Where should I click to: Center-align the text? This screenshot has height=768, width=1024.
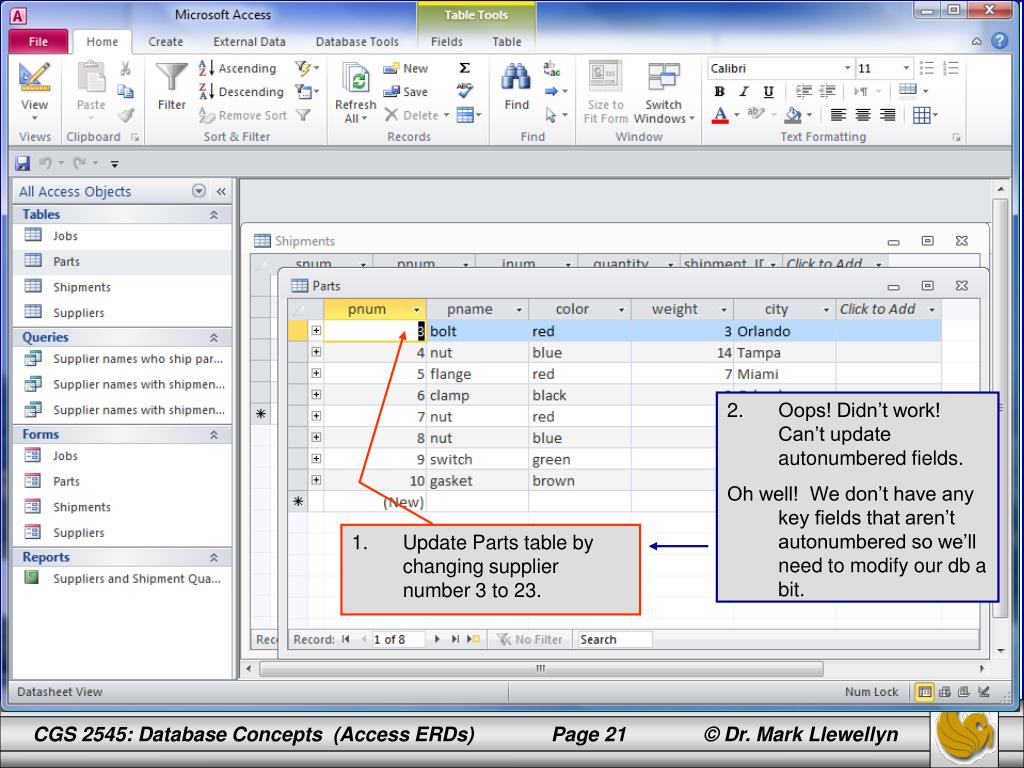[863, 116]
